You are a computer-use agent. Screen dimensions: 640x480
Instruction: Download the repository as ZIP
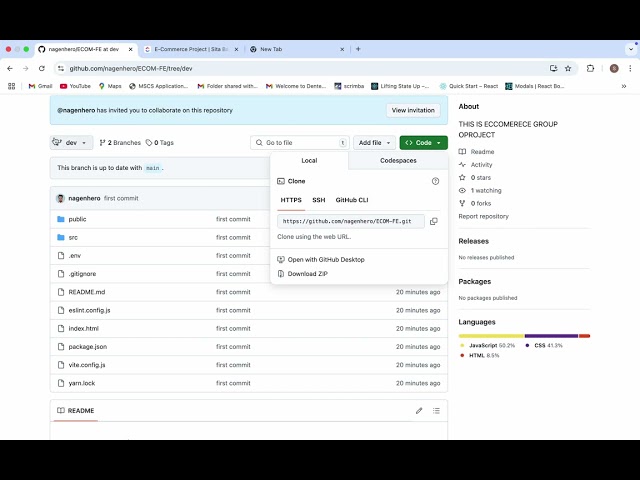pyautogui.click(x=303, y=274)
